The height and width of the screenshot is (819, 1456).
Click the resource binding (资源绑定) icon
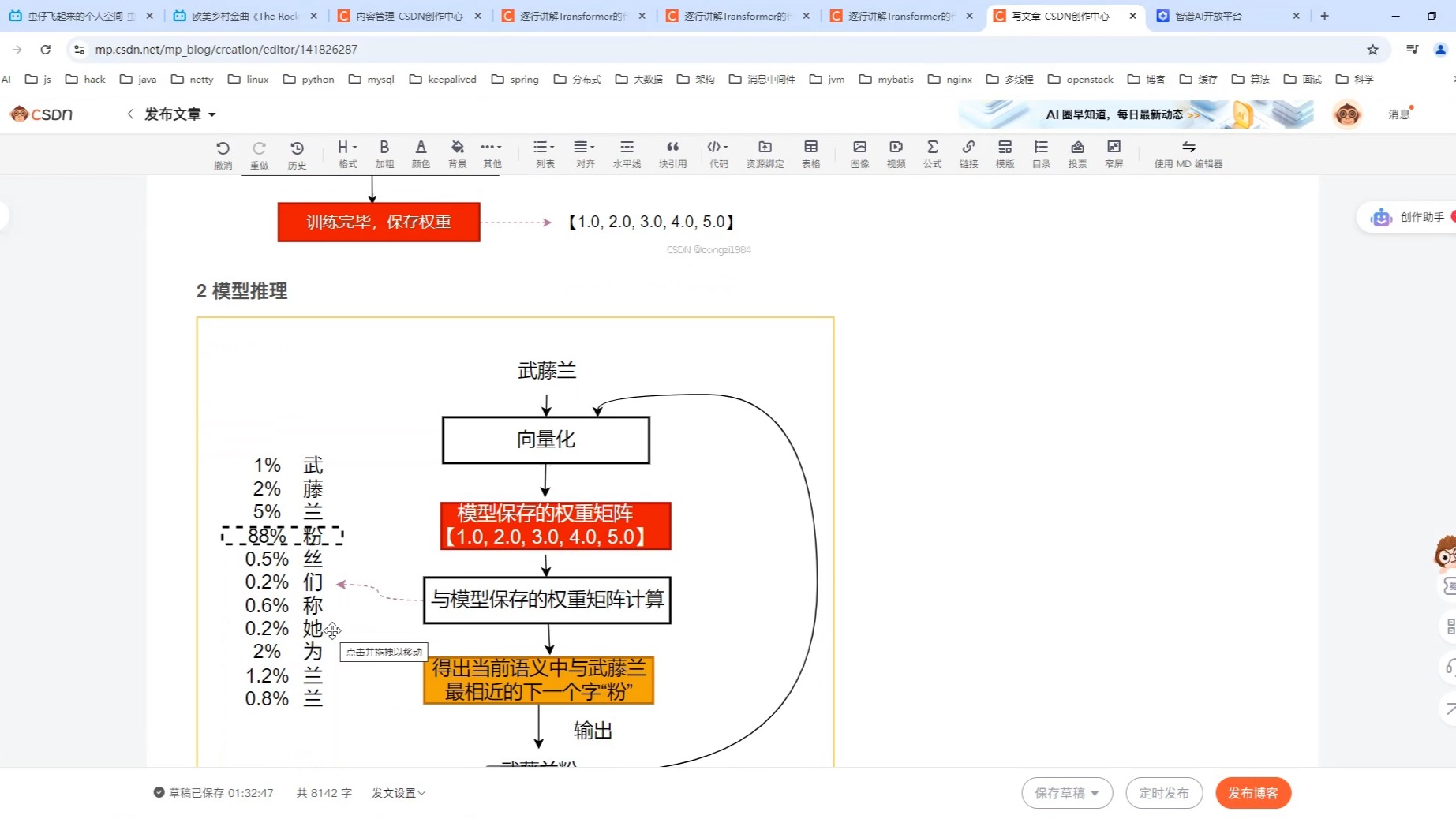[x=765, y=154]
